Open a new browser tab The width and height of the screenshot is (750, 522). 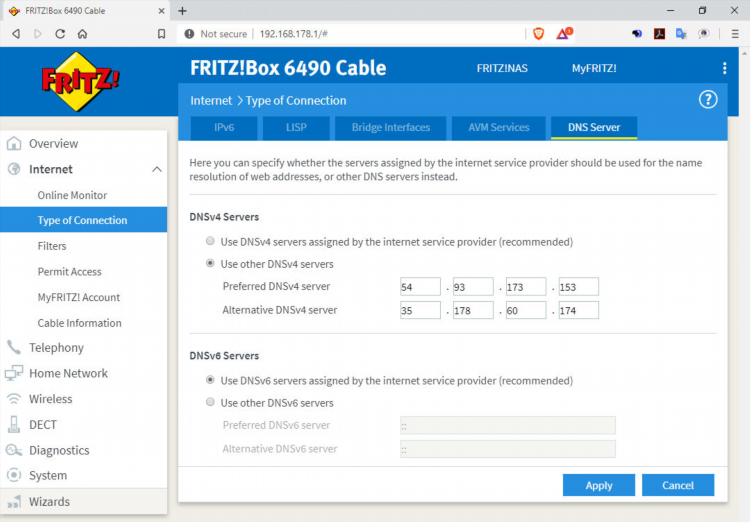(x=182, y=11)
